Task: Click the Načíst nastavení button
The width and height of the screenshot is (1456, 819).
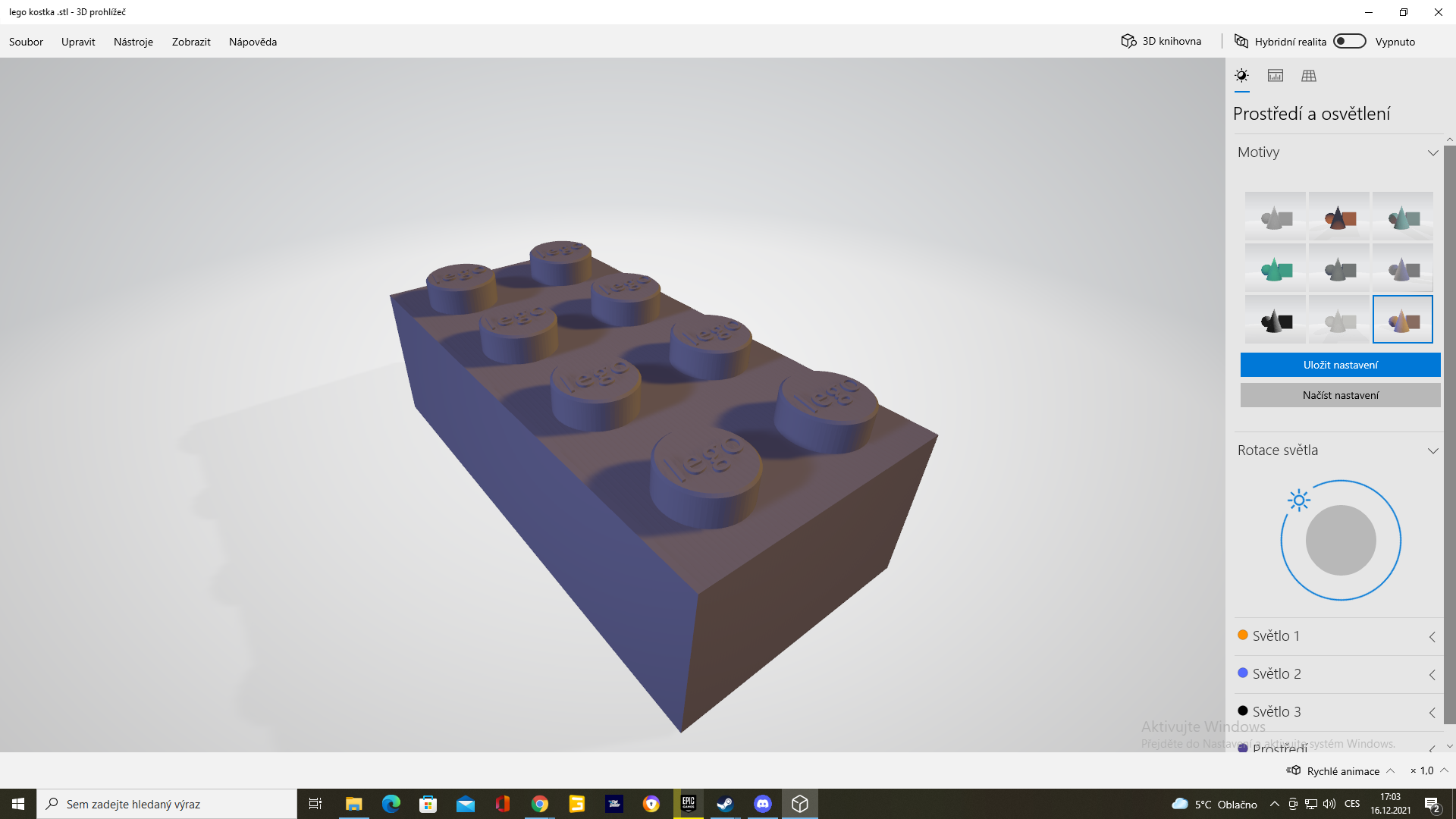Action: (1340, 395)
